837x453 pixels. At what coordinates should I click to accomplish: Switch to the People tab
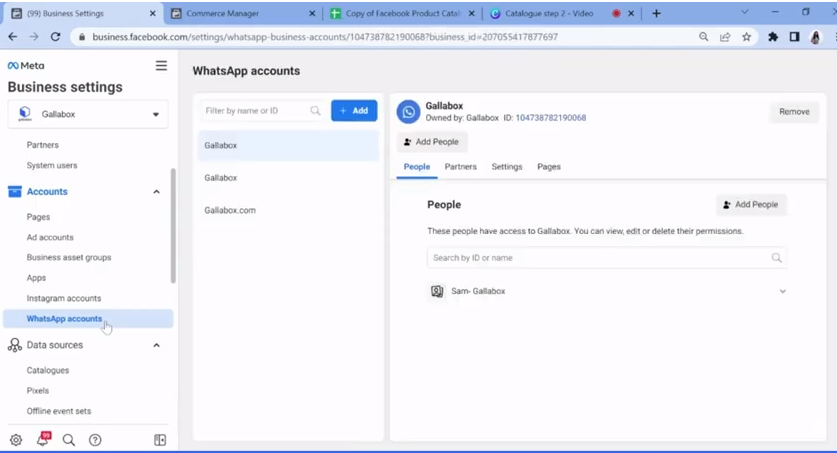pos(417,166)
